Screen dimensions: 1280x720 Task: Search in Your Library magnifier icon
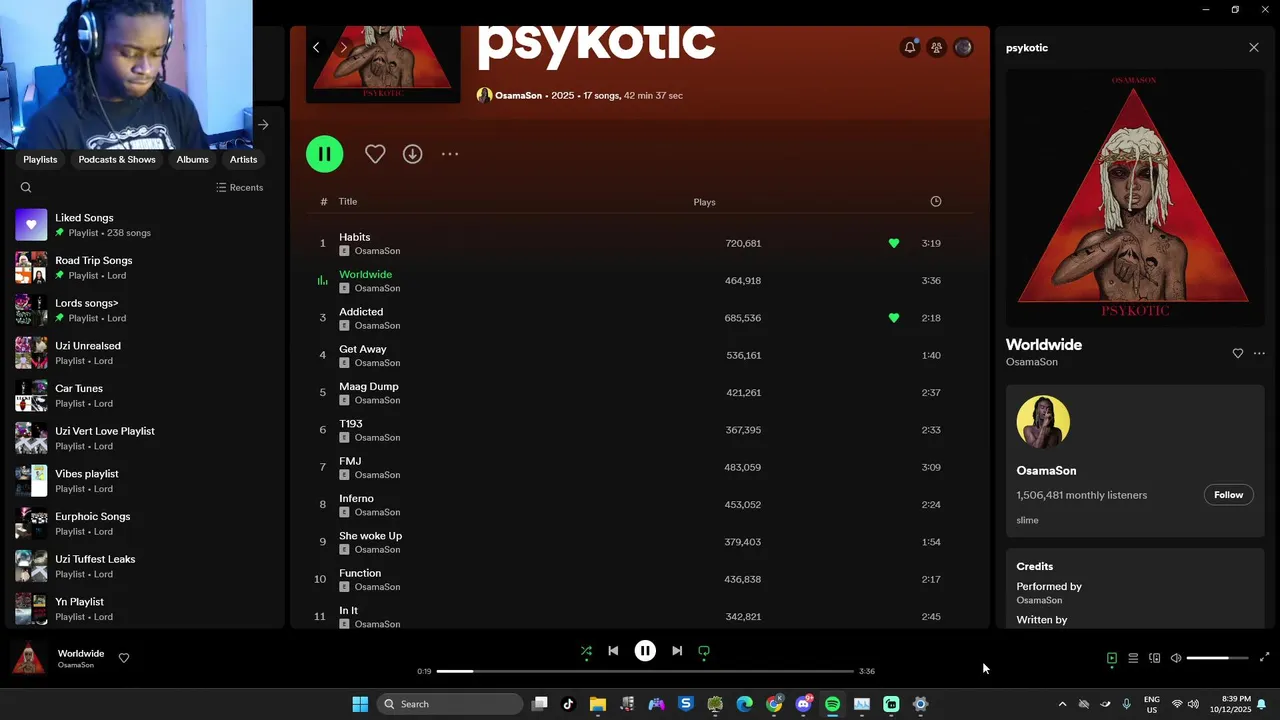pyautogui.click(x=26, y=187)
